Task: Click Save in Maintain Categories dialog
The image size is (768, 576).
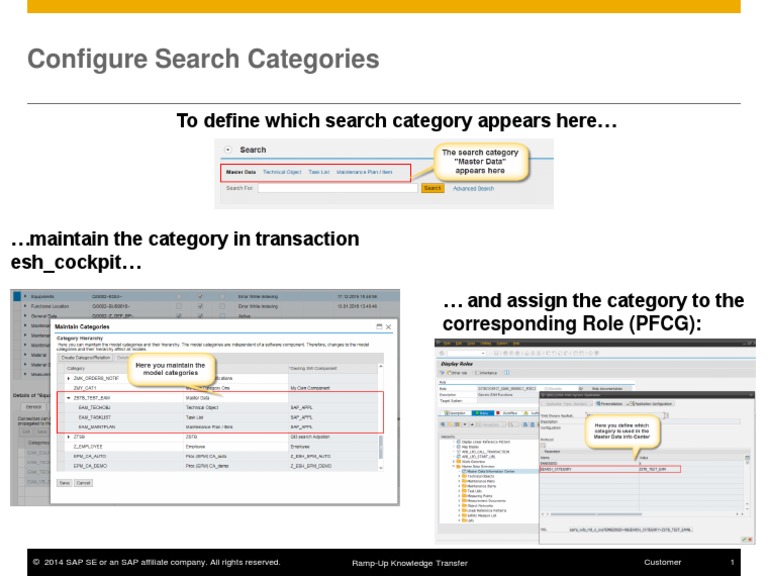Action: click(64, 483)
